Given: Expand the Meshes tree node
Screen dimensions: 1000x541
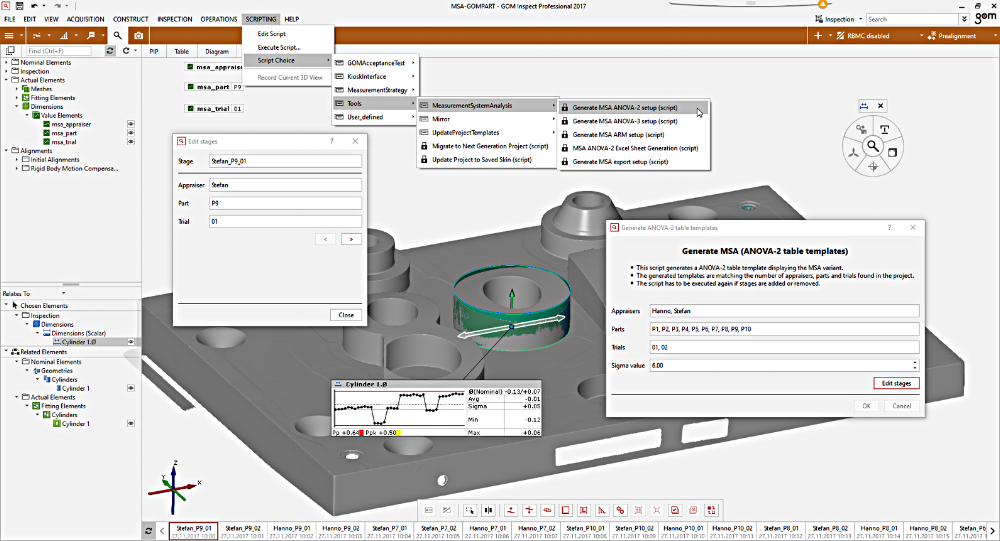Looking at the screenshot, I should [x=17, y=89].
